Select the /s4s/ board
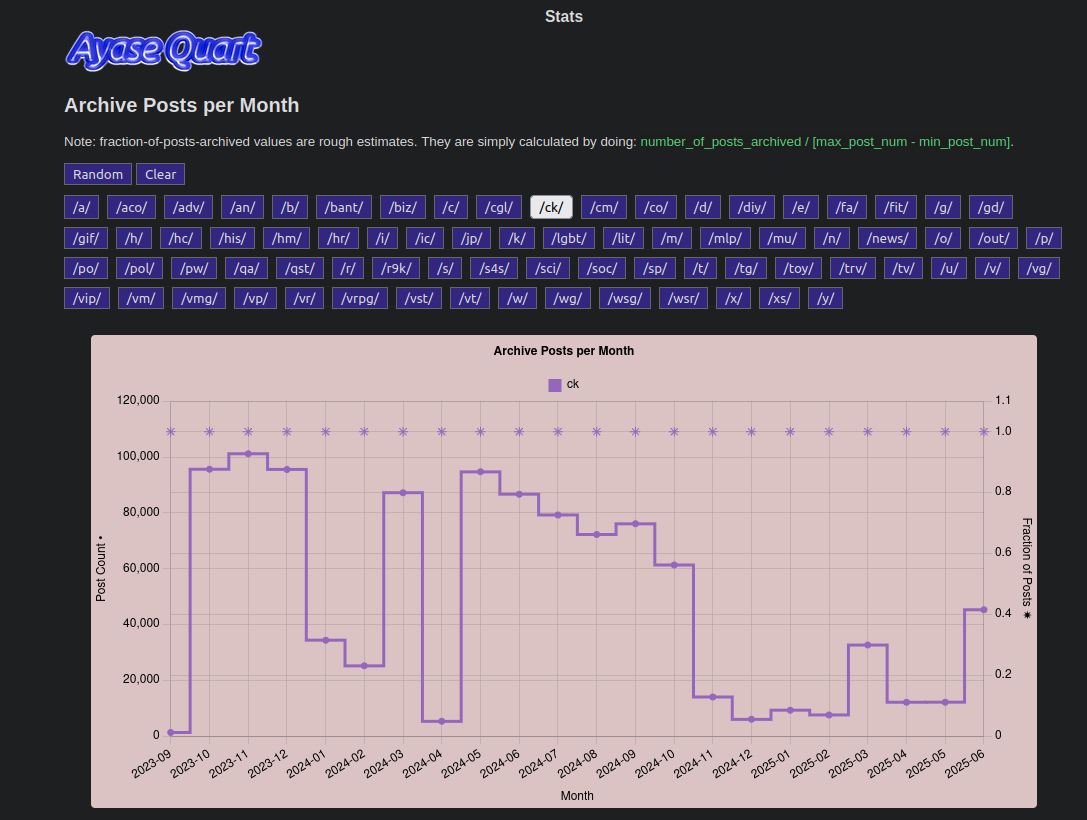 pos(494,268)
